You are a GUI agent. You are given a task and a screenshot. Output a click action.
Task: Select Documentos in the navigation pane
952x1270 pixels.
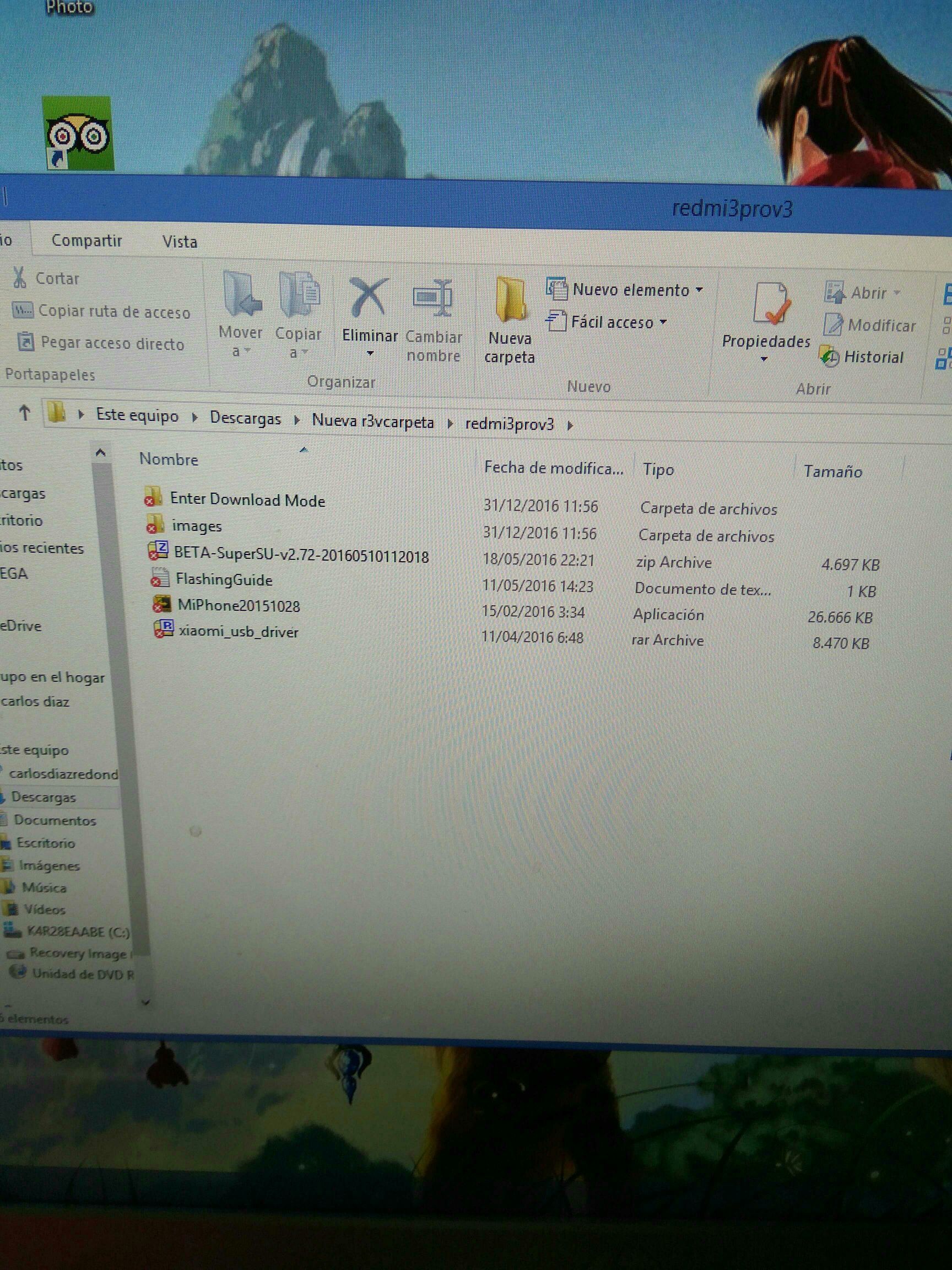pyautogui.click(x=55, y=820)
